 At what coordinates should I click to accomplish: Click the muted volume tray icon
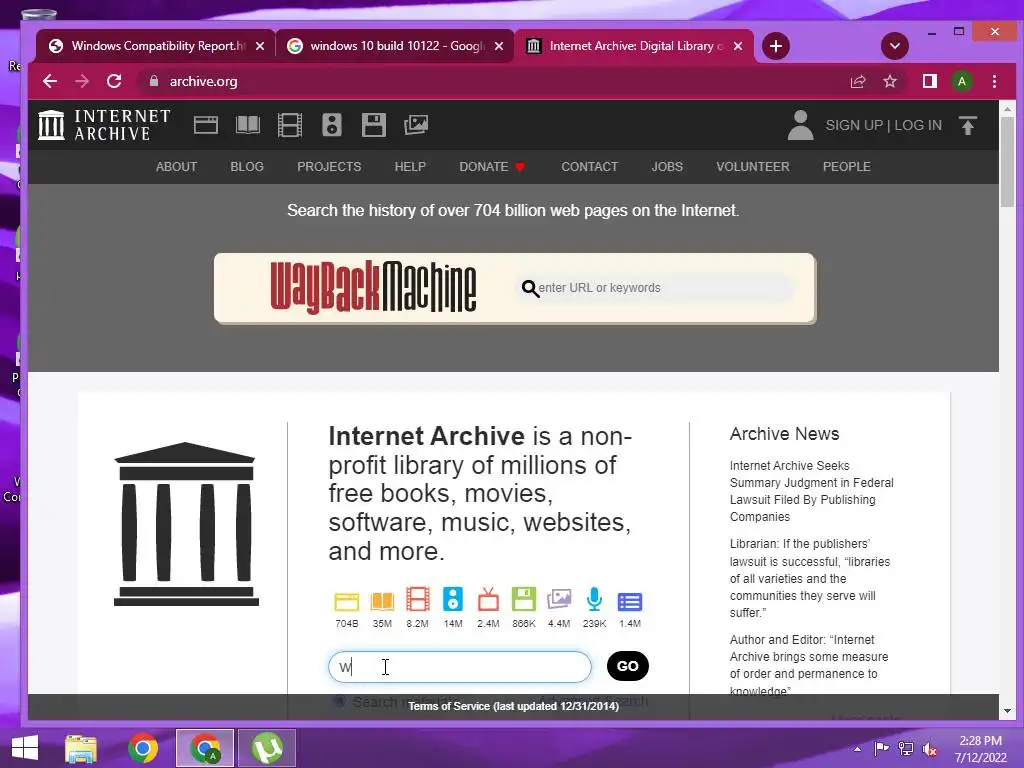(x=929, y=748)
